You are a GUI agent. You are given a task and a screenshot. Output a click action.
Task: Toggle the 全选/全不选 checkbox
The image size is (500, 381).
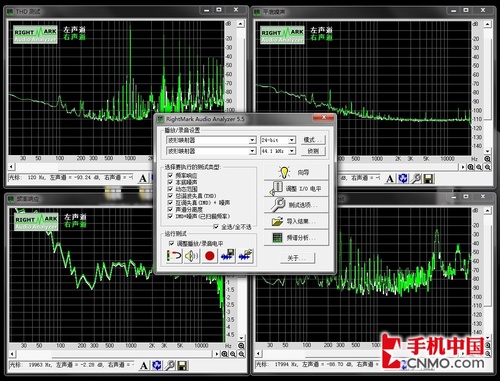coord(216,227)
